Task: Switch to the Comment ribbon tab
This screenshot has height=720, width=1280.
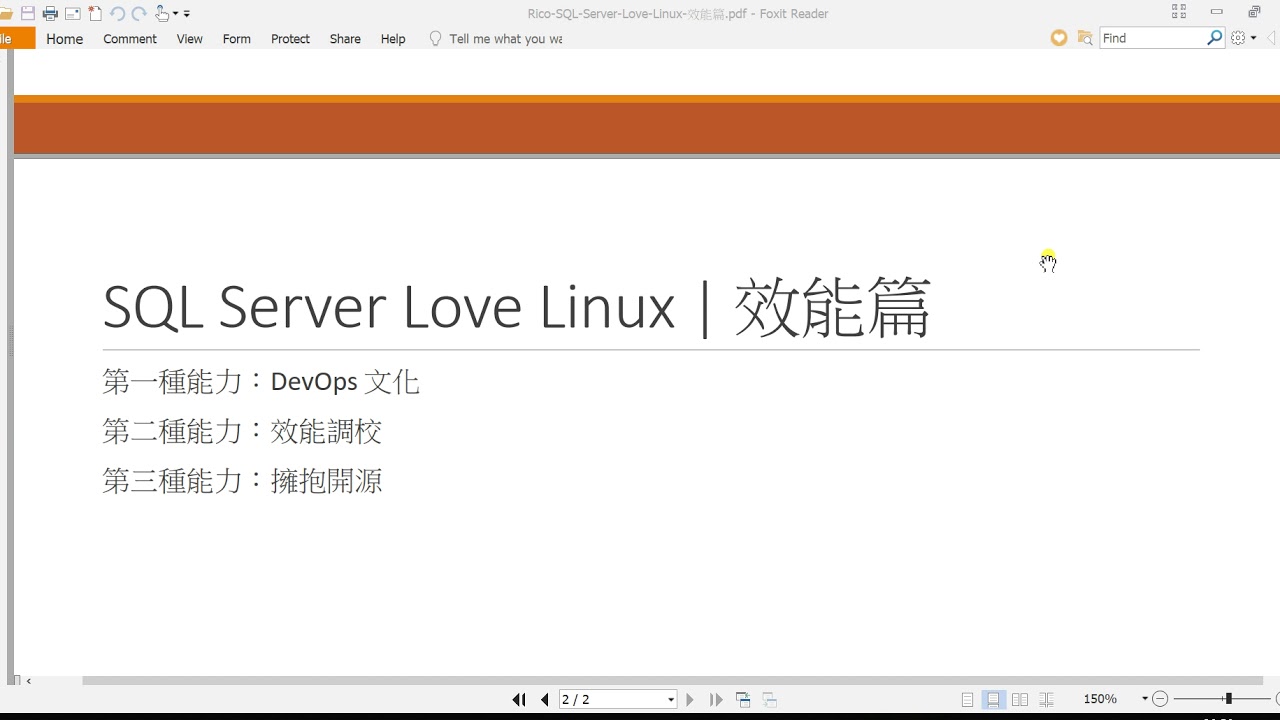Action: pos(130,39)
